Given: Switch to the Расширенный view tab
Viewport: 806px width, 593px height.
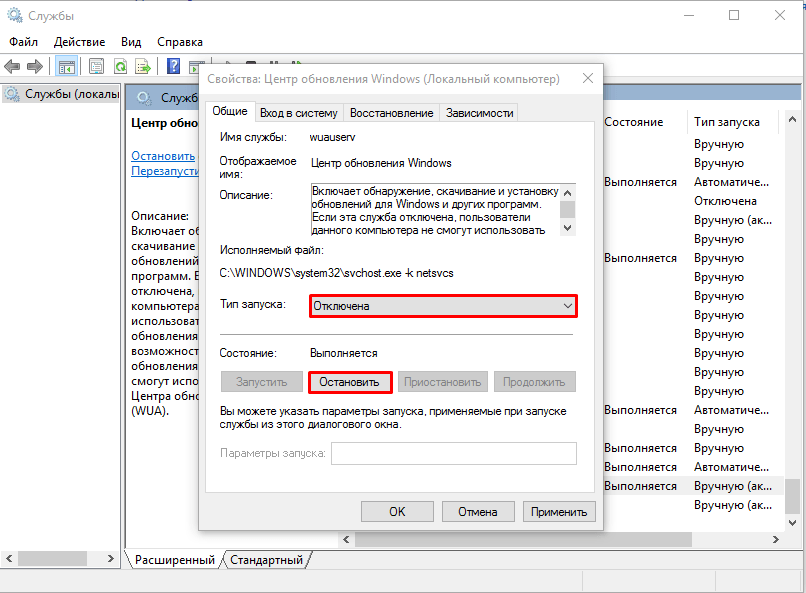Looking at the screenshot, I should coord(175,560).
